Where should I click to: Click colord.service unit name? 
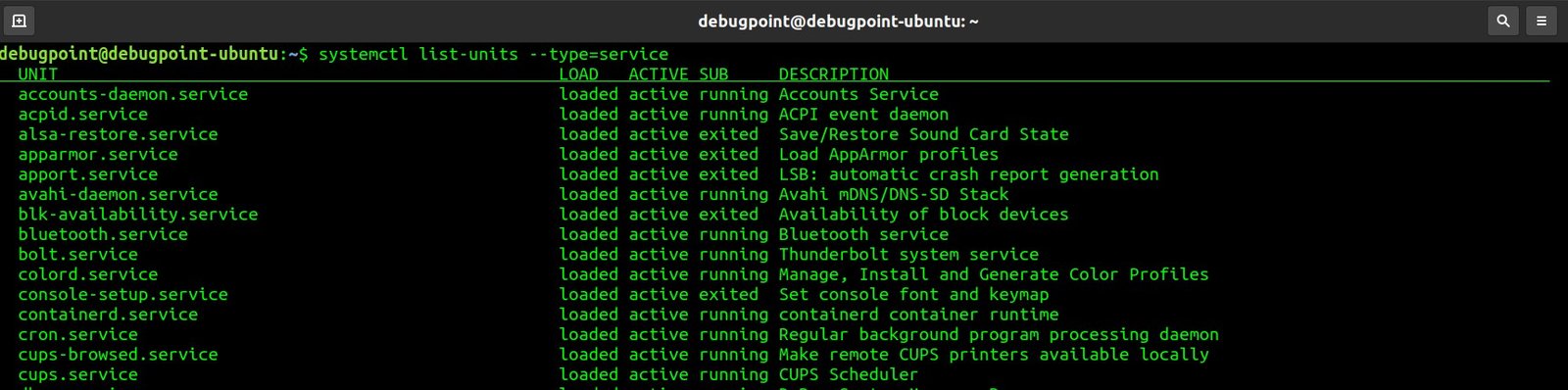[x=88, y=274]
